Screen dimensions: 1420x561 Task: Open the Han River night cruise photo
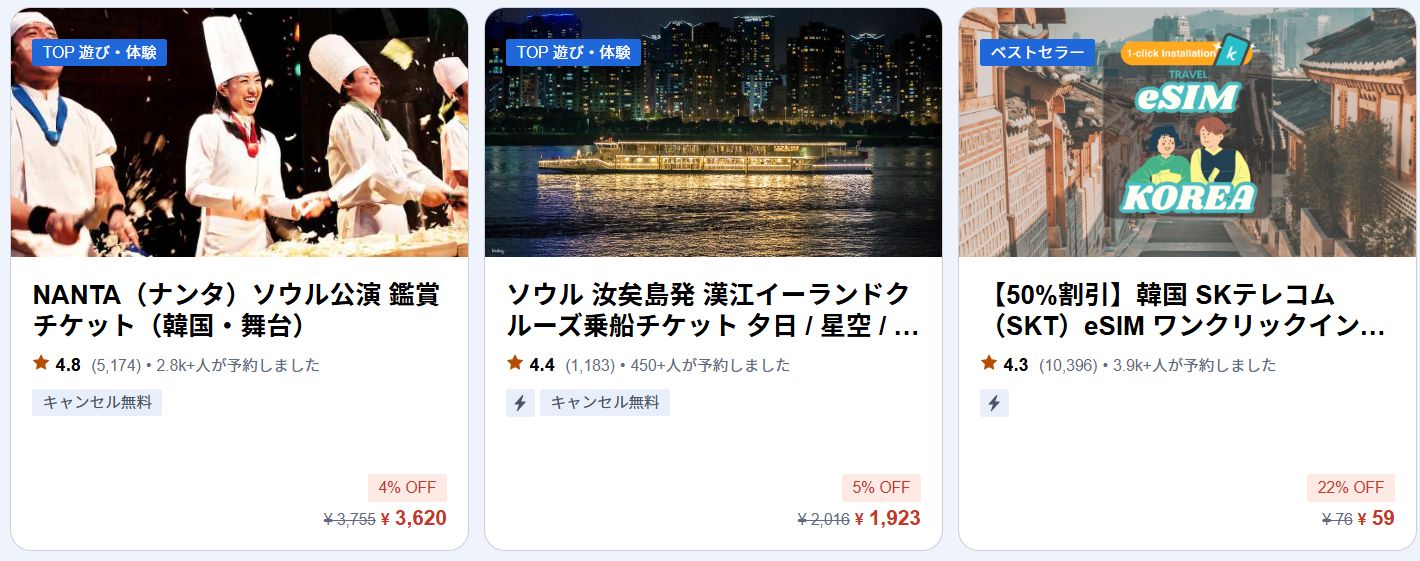(713, 133)
